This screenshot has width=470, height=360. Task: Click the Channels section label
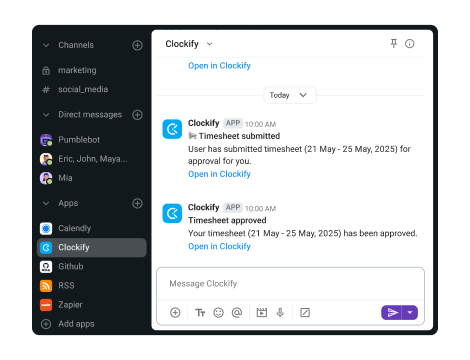[76, 45]
